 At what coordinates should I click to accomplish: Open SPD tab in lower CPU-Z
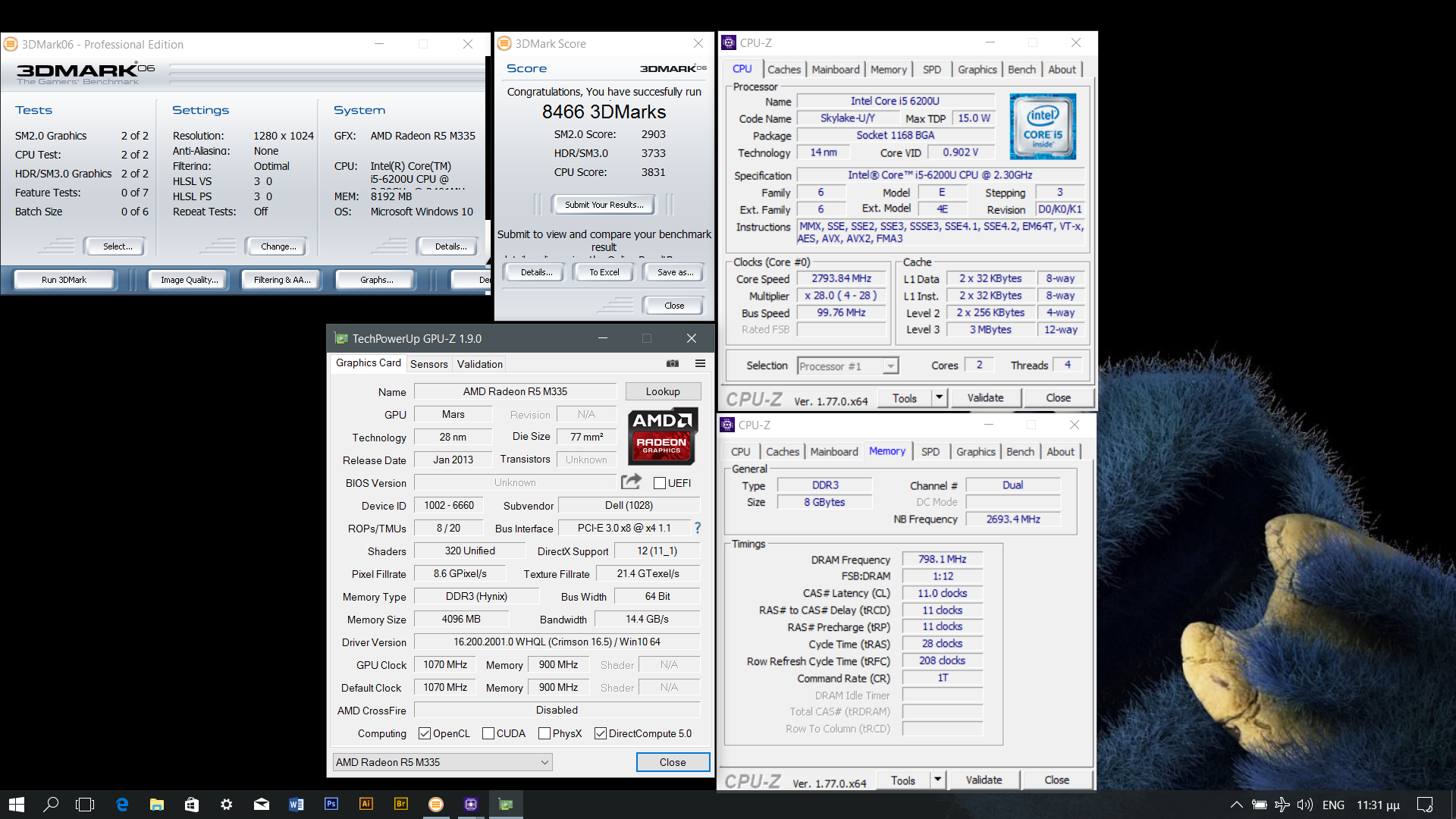[930, 451]
